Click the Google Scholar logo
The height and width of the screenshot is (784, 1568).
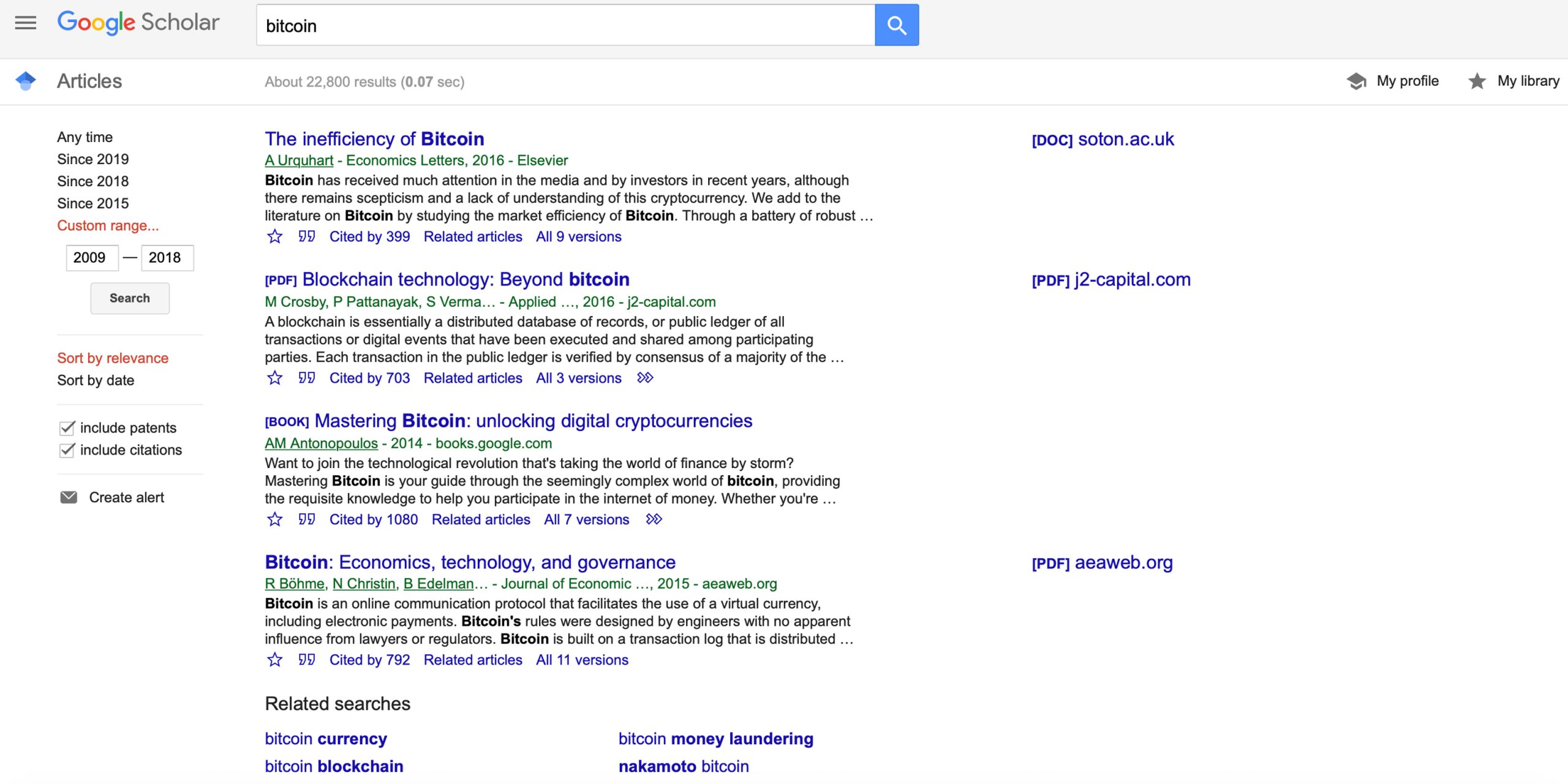(138, 23)
